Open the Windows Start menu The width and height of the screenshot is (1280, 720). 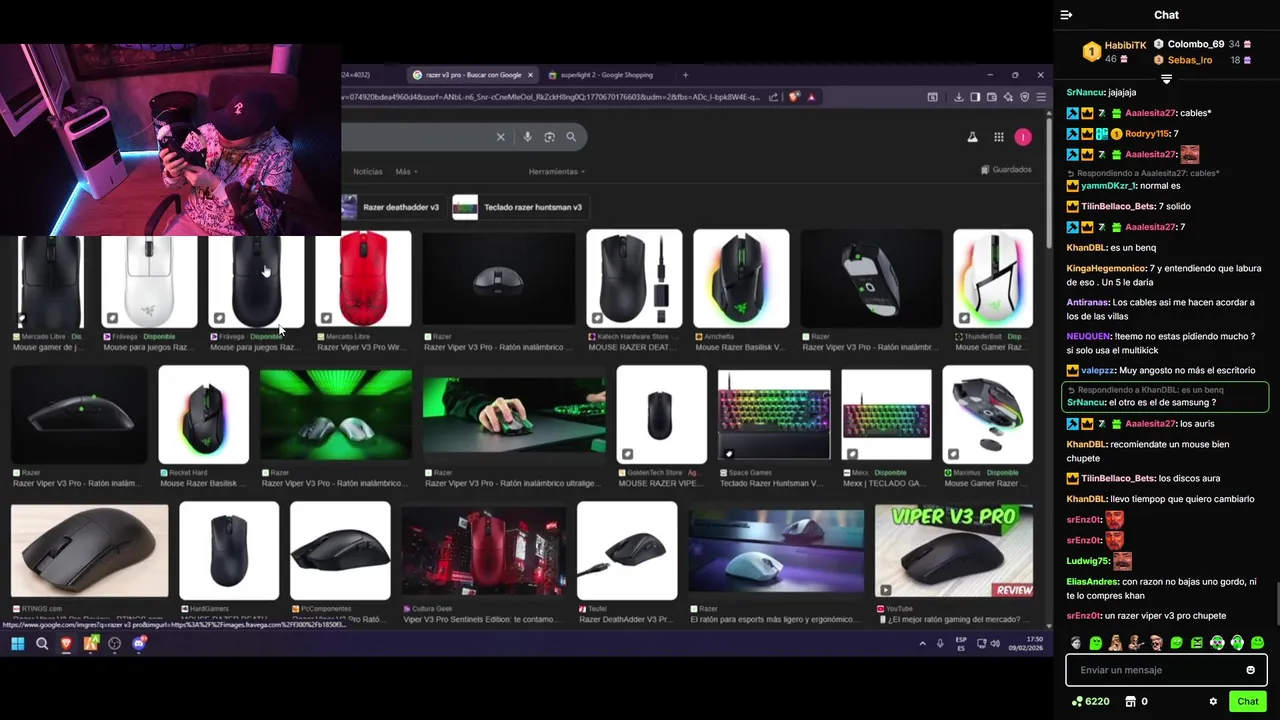coord(17,644)
